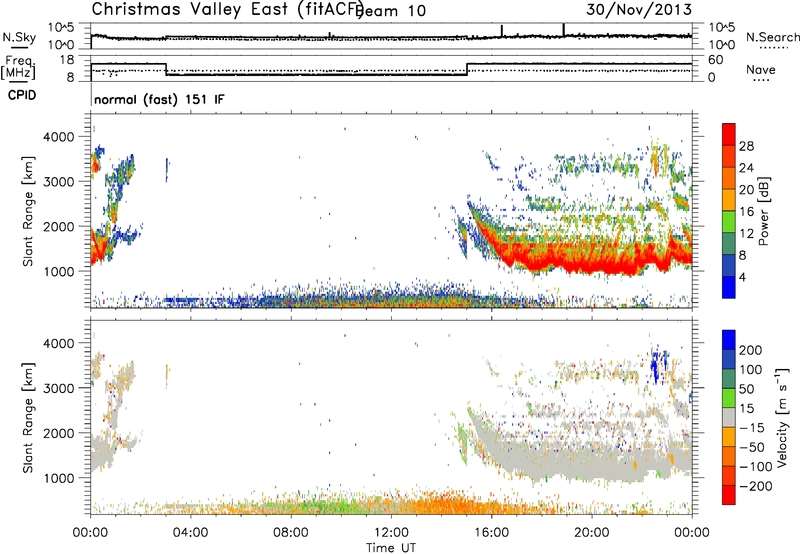Click the "2000" tick of the power panel

click(x=59, y=226)
